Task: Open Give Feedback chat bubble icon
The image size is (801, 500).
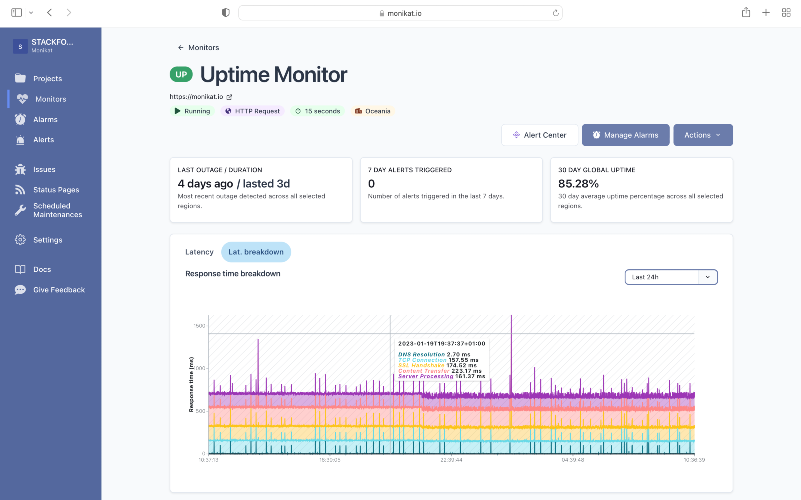Action: tap(20, 290)
